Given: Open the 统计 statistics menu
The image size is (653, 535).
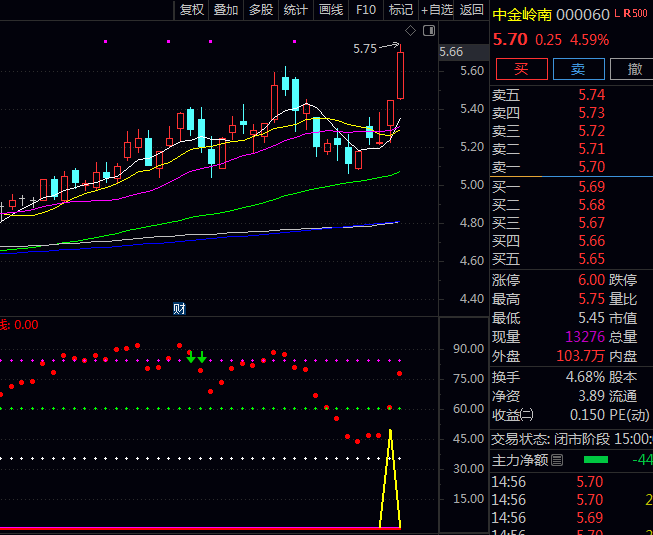Looking at the screenshot, I should pyautogui.click(x=295, y=10).
